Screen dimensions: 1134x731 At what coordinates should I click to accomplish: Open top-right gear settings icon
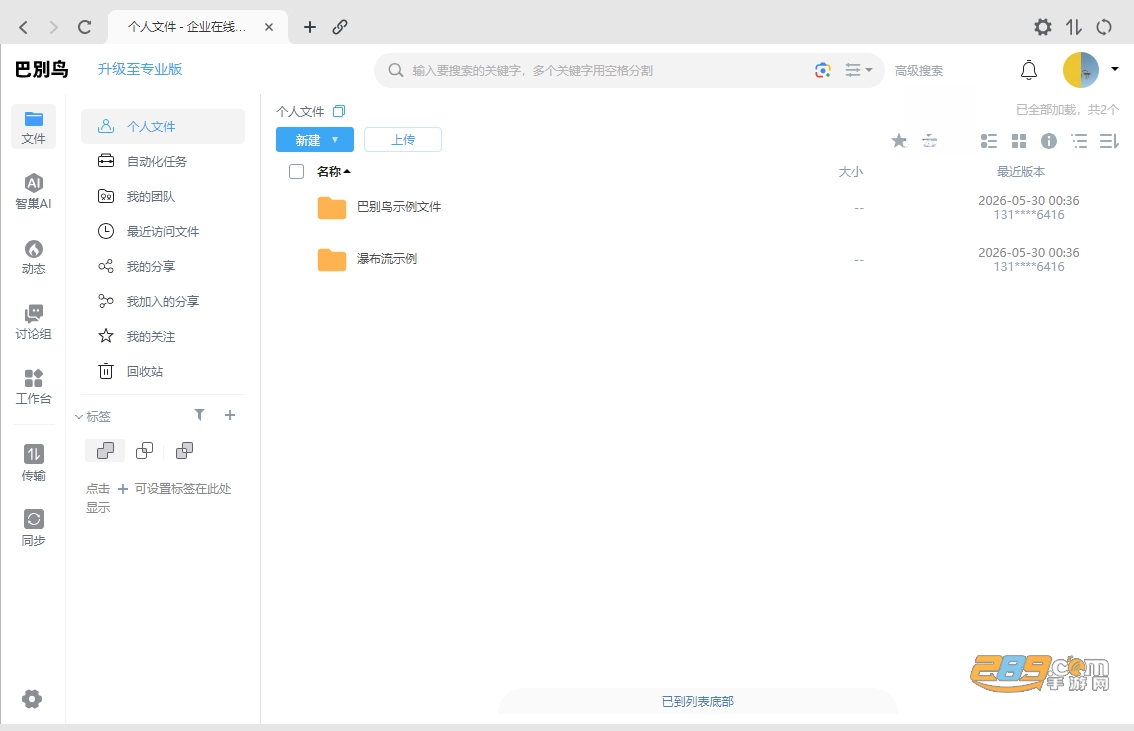1042,27
